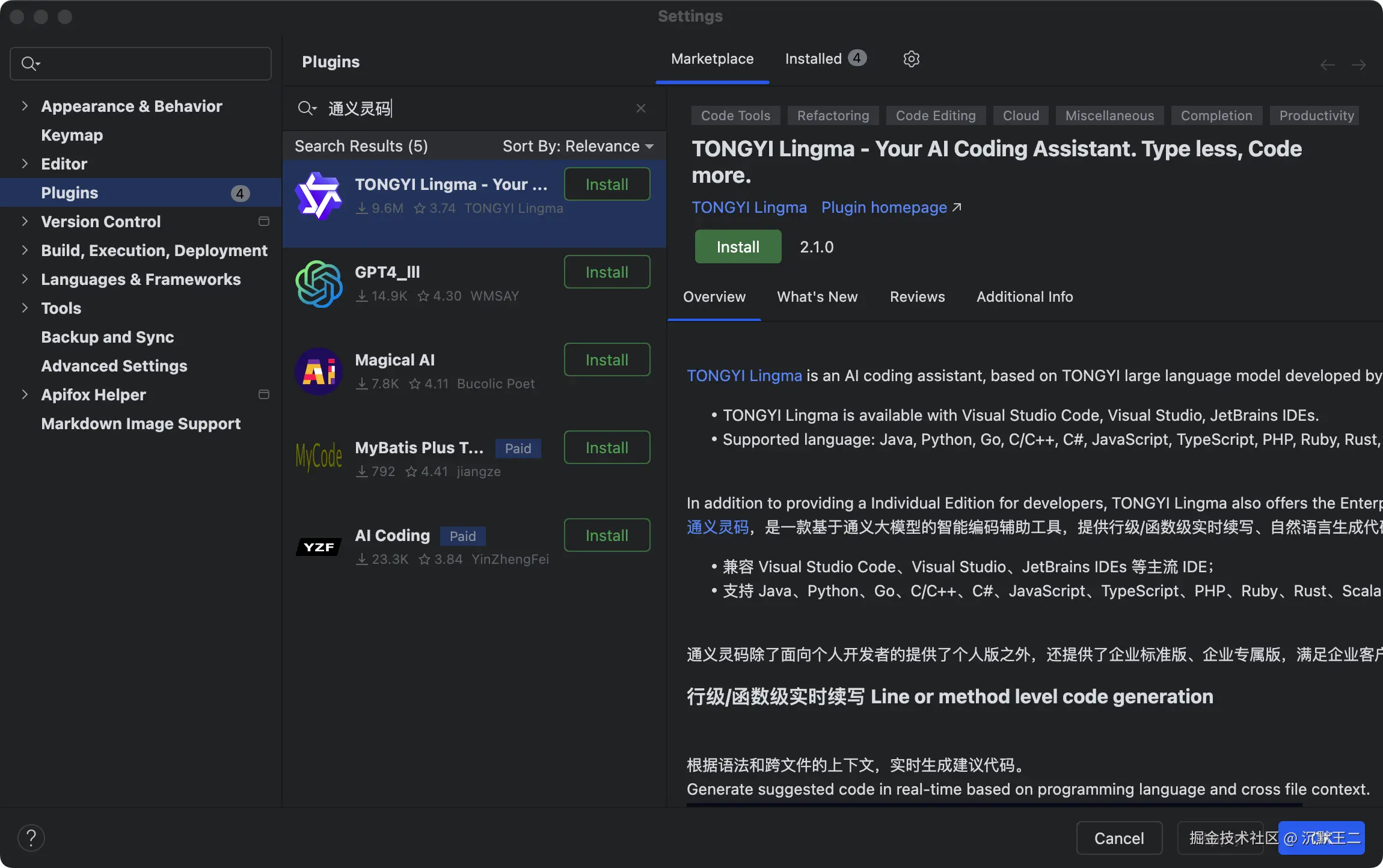
Task: Click the TONGYI Lingma plugin logo
Action: [x=319, y=196]
